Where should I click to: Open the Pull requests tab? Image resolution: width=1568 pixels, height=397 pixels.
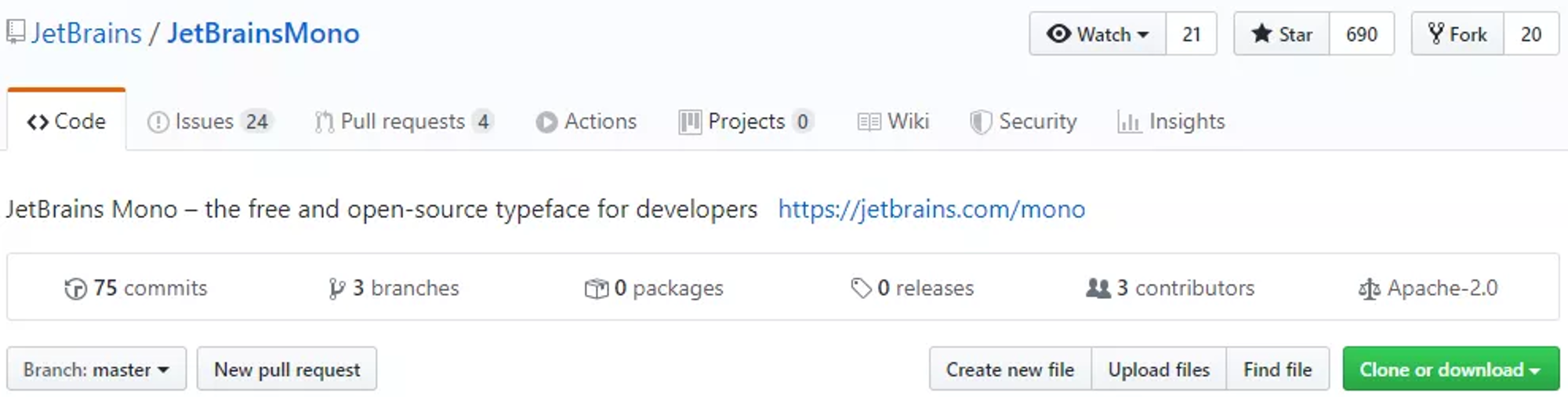[404, 122]
